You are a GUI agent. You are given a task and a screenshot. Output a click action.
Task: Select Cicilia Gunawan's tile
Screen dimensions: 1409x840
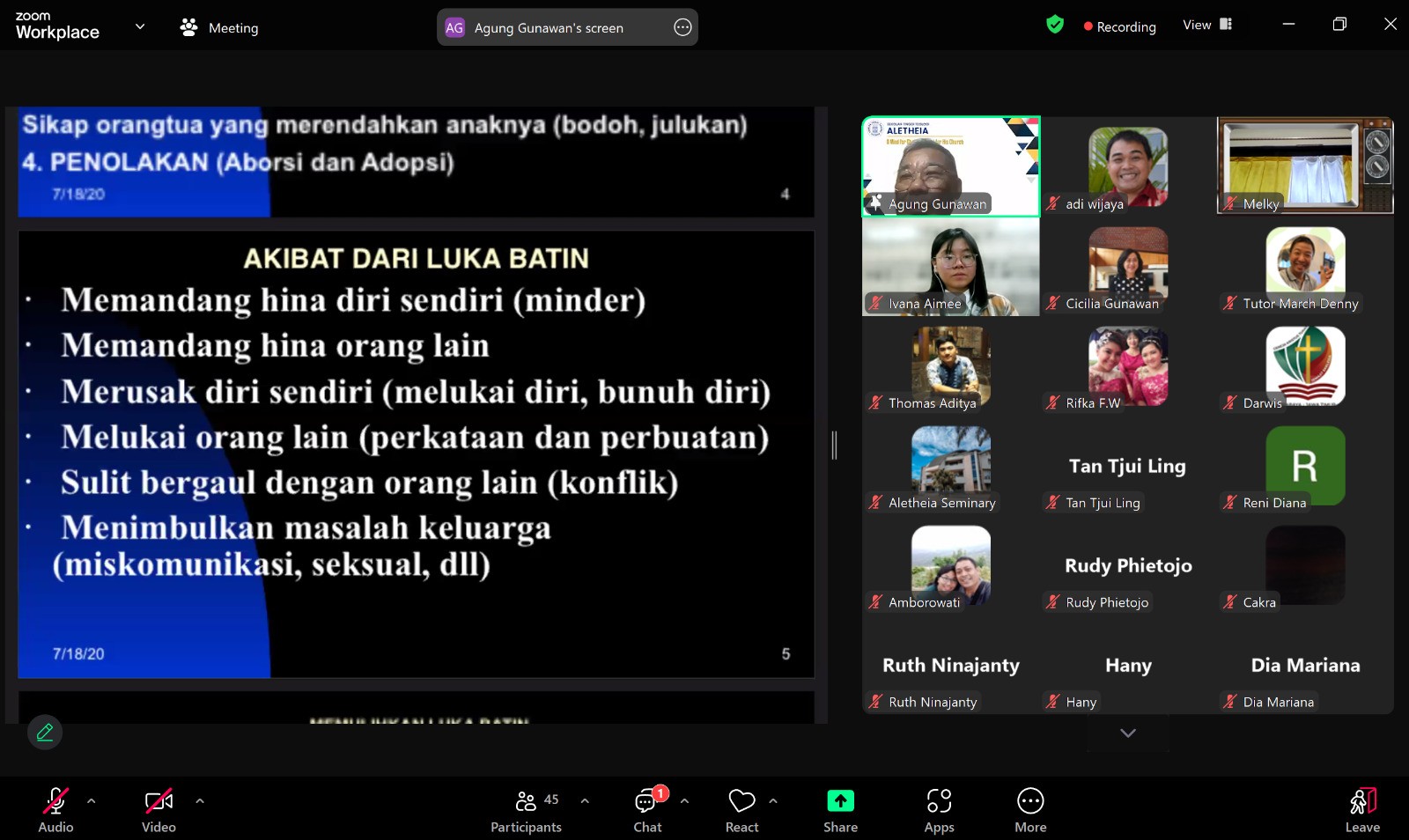[x=1128, y=266]
